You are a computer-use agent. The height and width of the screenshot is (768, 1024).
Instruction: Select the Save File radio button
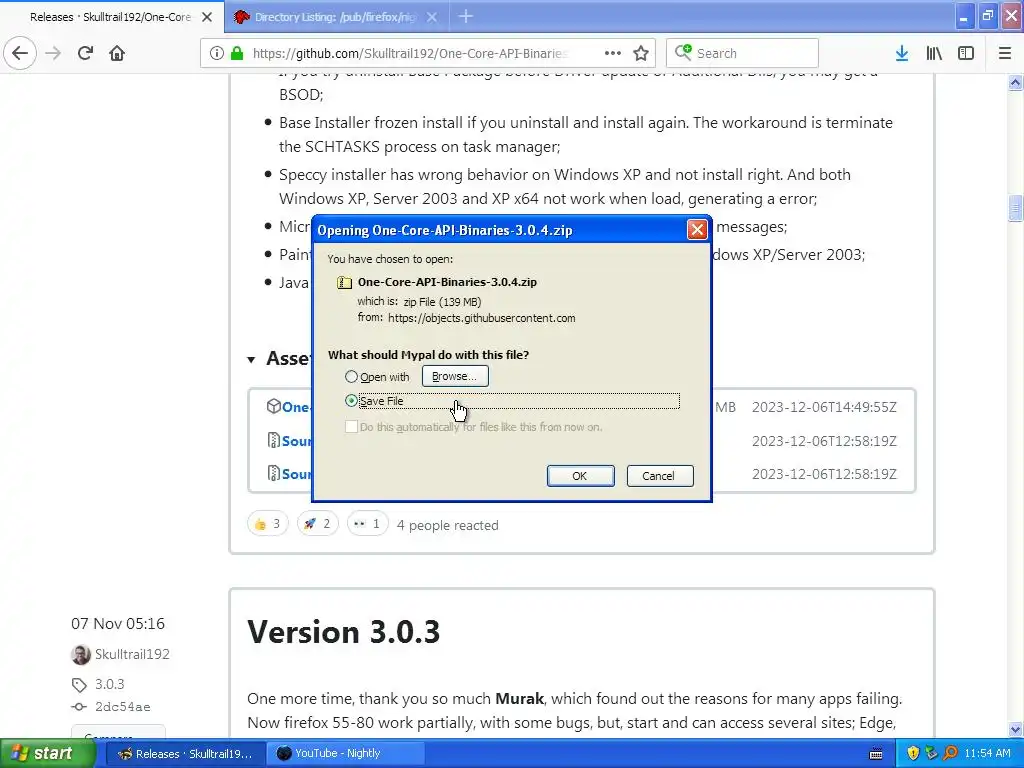pos(351,400)
